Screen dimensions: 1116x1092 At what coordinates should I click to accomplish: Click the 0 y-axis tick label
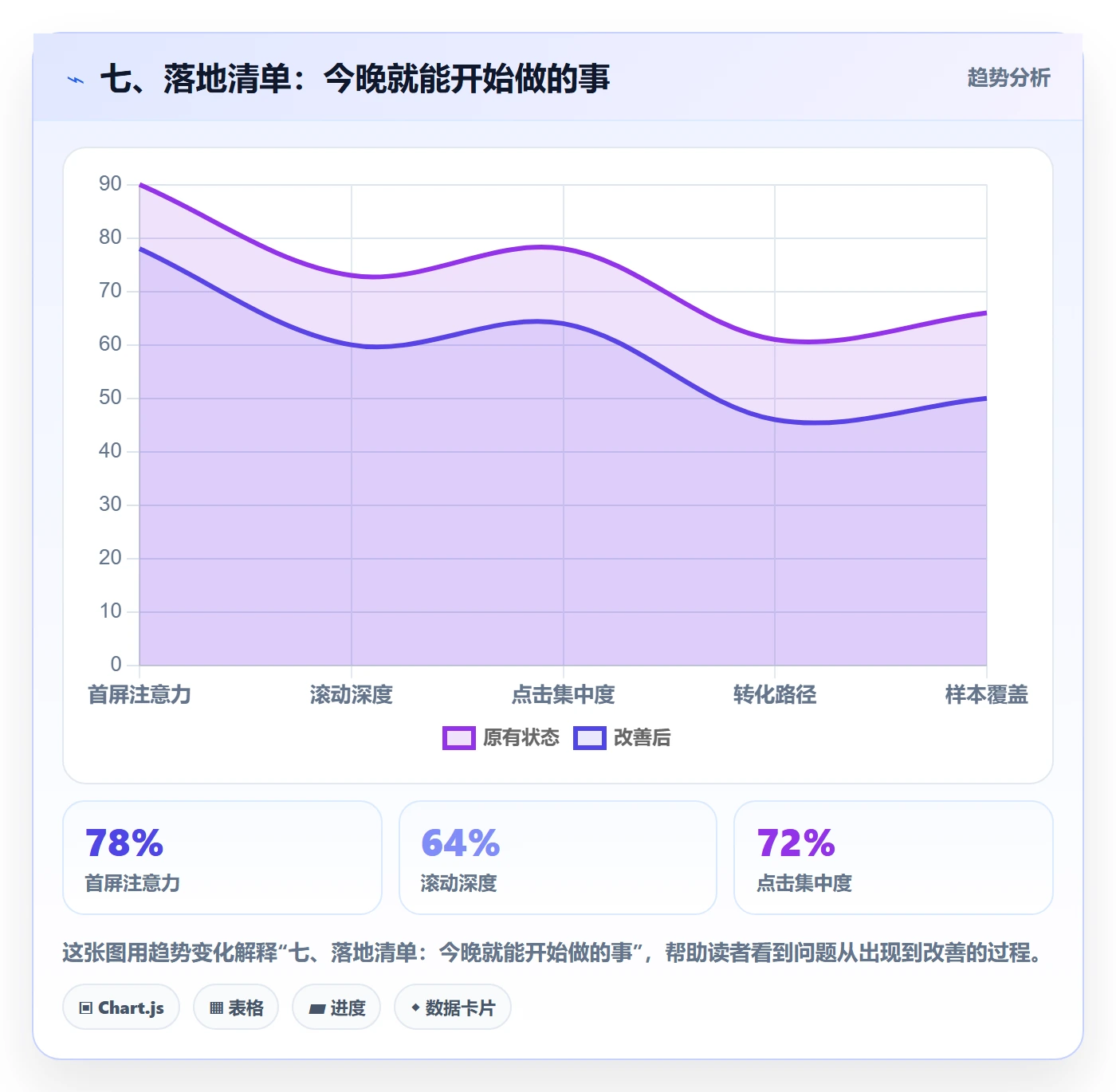click(116, 664)
